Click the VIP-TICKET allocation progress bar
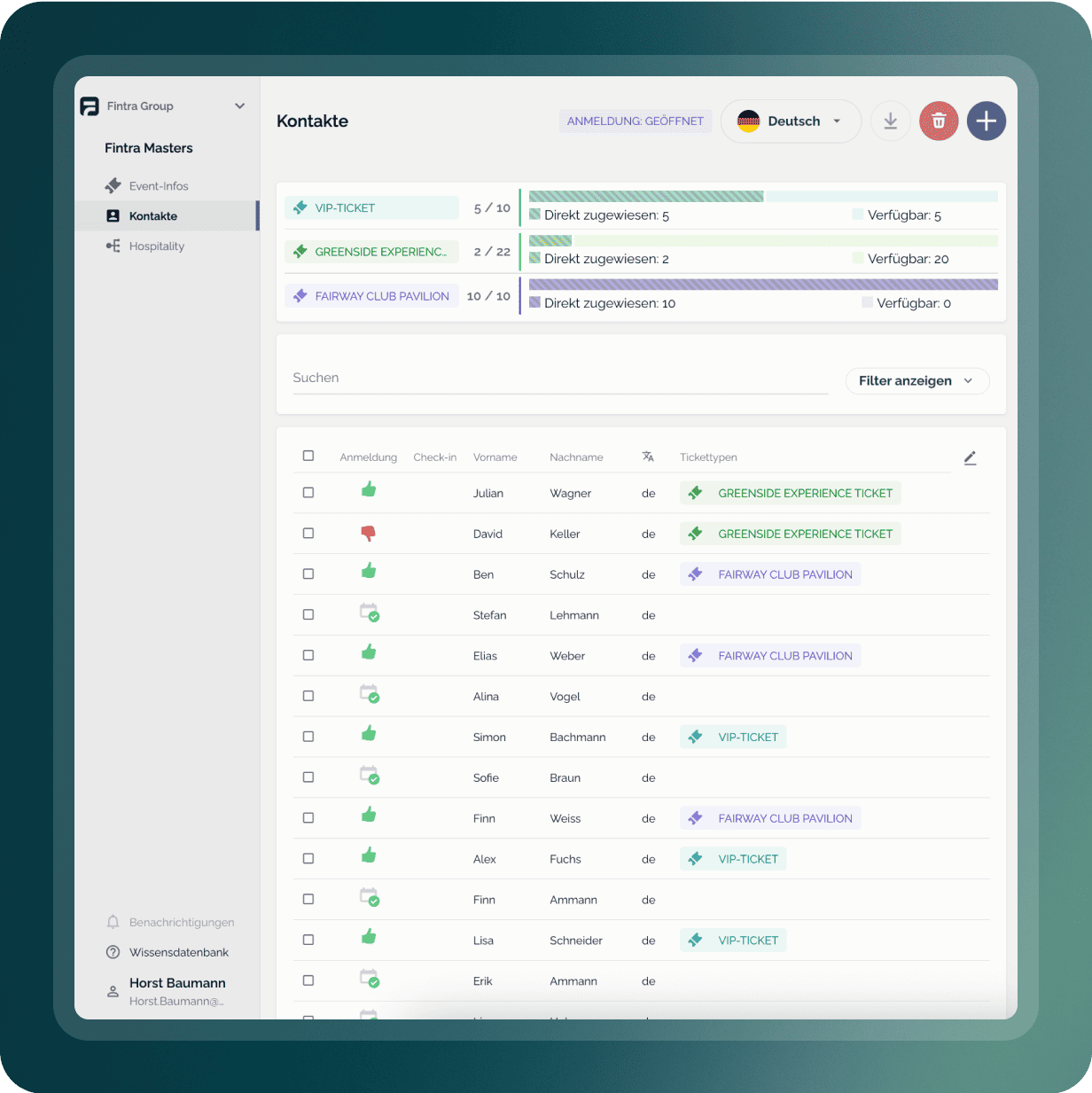This screenshot has height=1093, width=1092. tap(763, 196)
